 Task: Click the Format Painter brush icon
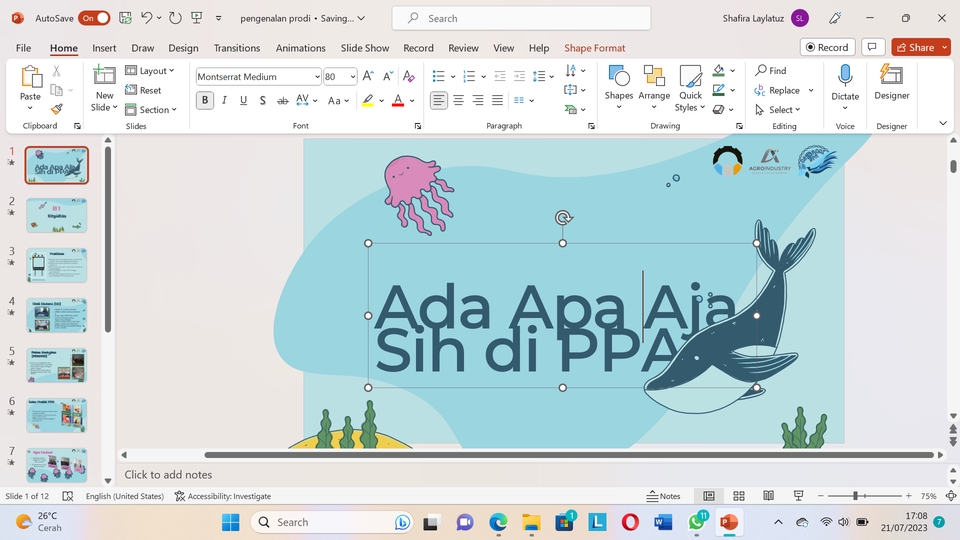coord(56,109)
